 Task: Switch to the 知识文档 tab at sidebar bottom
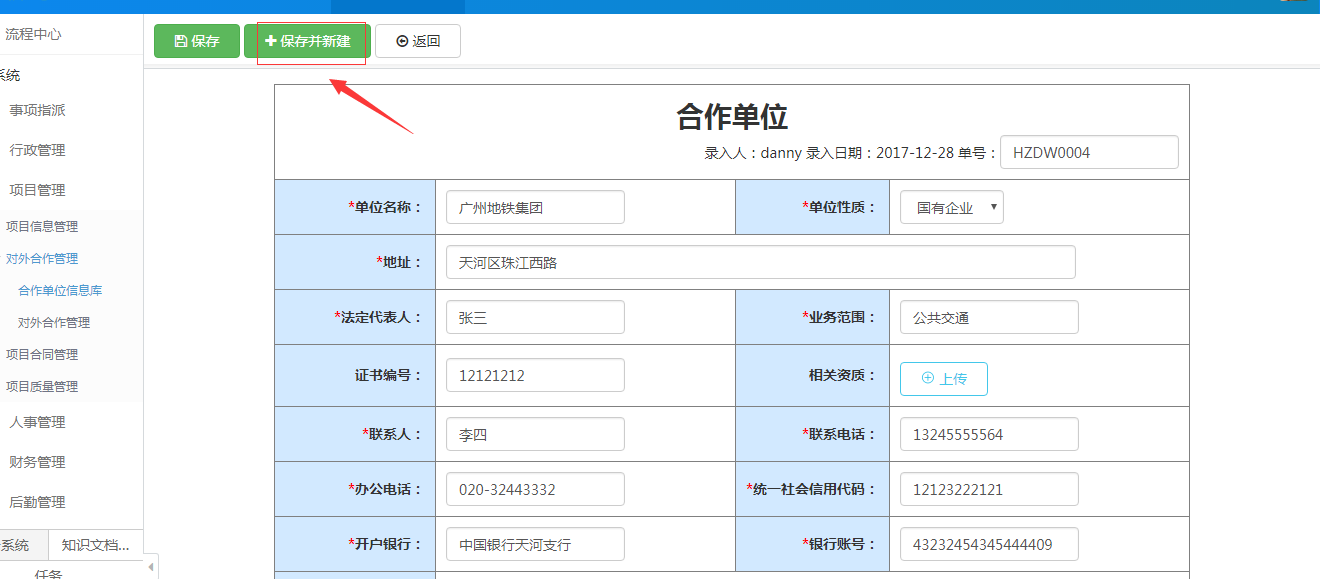tap(95, 545)
